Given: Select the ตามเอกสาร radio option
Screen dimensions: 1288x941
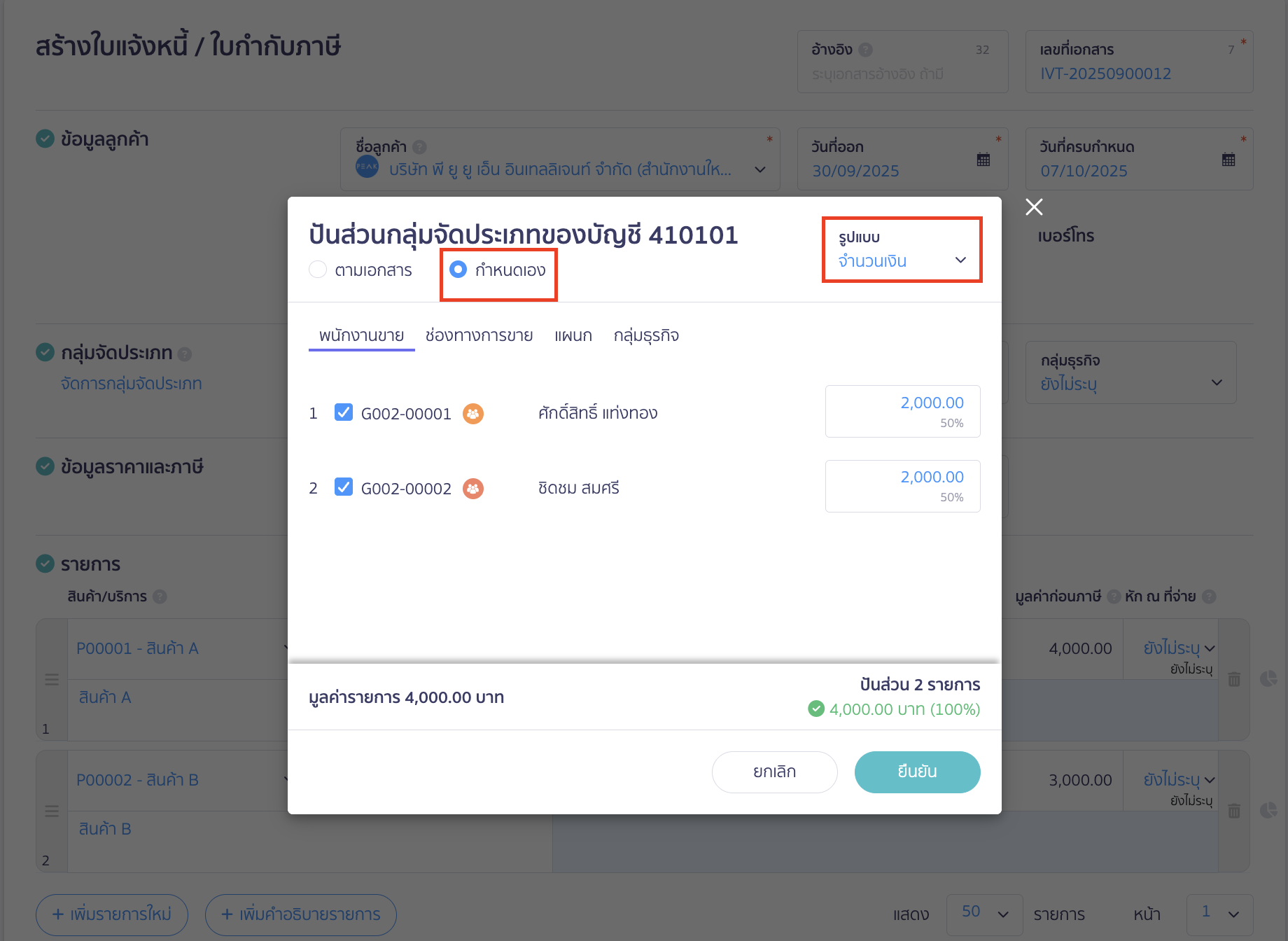Looking at the screenshot, I should [x=318, y=270].
